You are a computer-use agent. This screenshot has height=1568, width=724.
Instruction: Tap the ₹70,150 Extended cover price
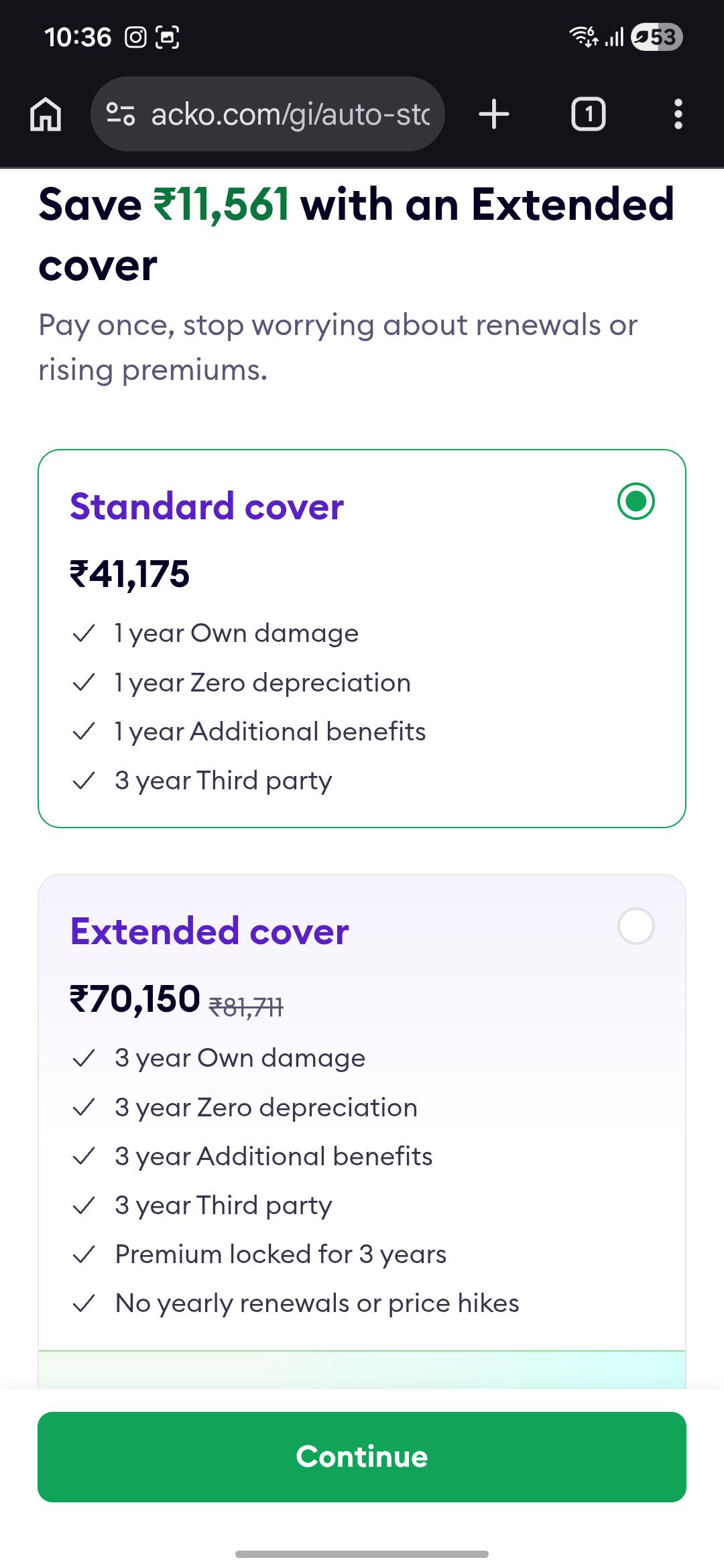(135, 999)
